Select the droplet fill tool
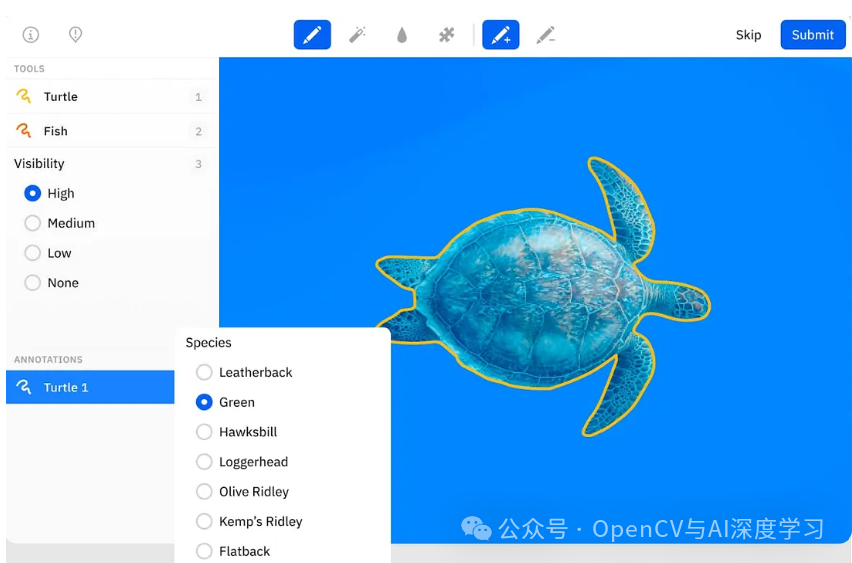This screenshot has width=852, height=563. coord(402,35)
